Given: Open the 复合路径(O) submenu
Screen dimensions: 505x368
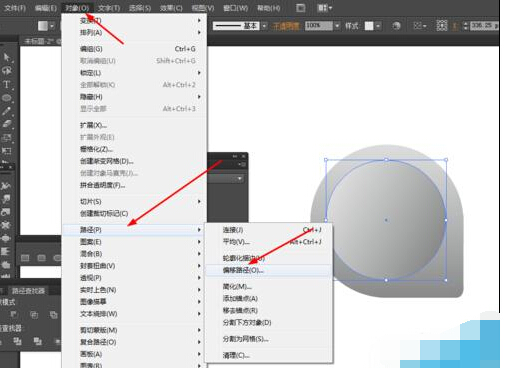Looking at the screenshot, I should [x=134, y=342].
